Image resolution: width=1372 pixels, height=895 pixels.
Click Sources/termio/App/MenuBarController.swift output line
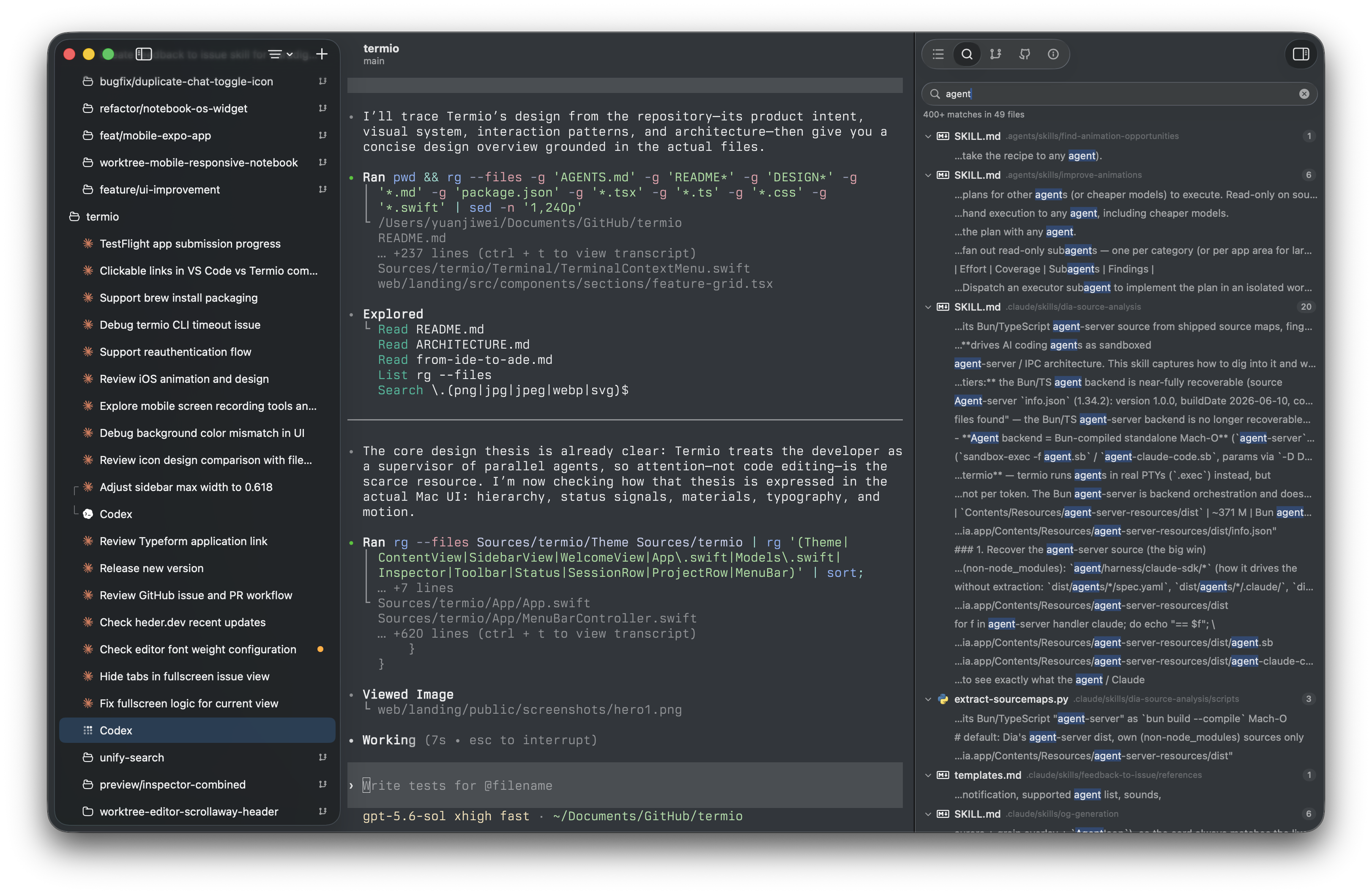point(537,618)
